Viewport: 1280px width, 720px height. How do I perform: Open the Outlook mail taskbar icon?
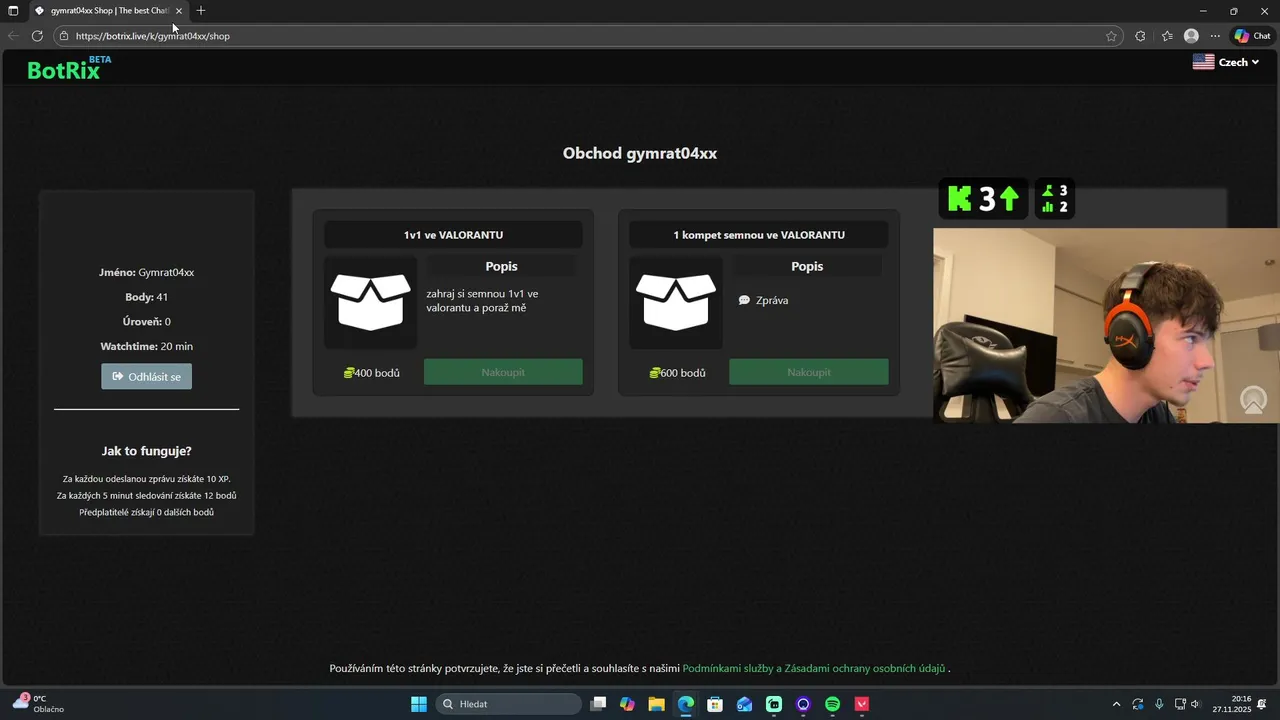click(x=744, y=704)
